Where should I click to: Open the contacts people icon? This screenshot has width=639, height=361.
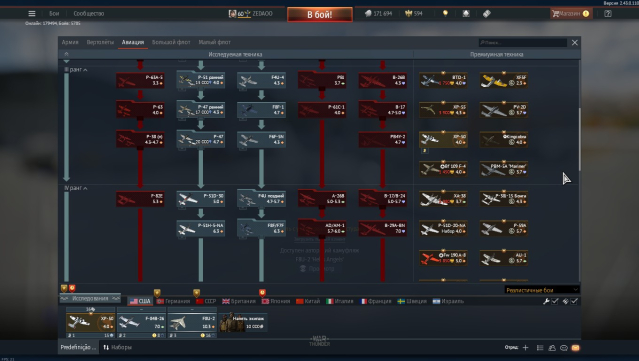(x=552, y=348)
